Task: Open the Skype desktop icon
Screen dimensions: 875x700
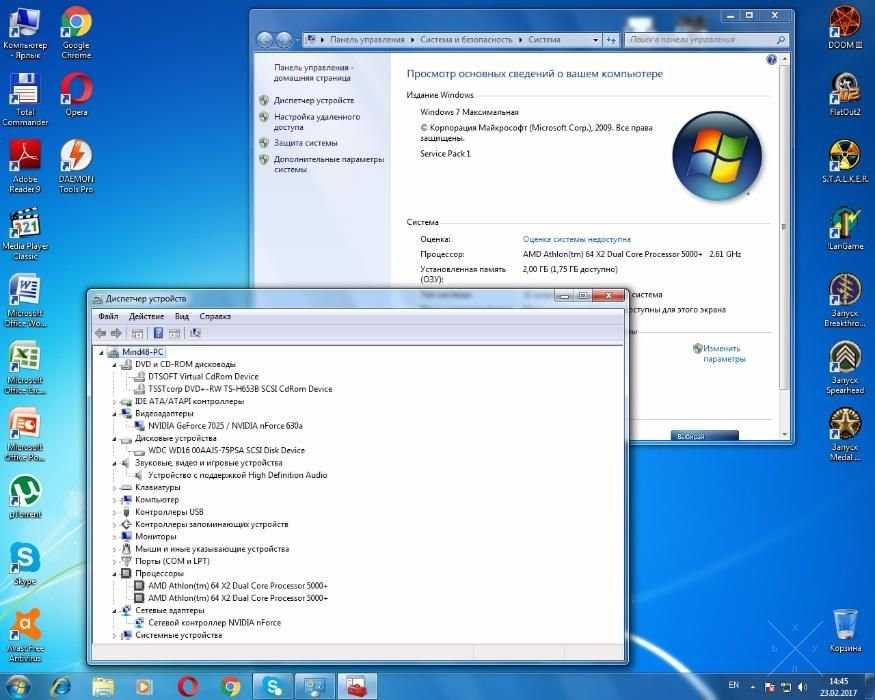Action: point(25,564)
